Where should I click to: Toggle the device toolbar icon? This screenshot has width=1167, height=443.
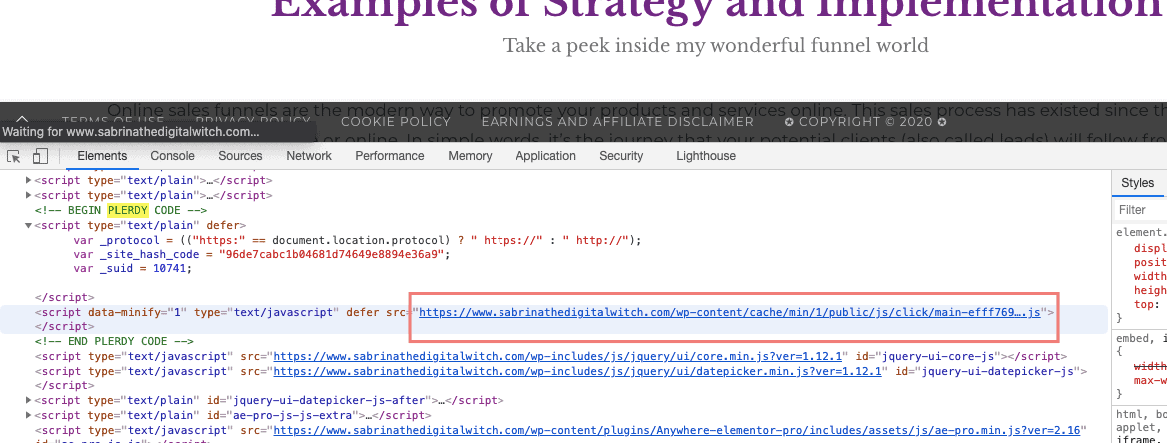pos(40,156)
